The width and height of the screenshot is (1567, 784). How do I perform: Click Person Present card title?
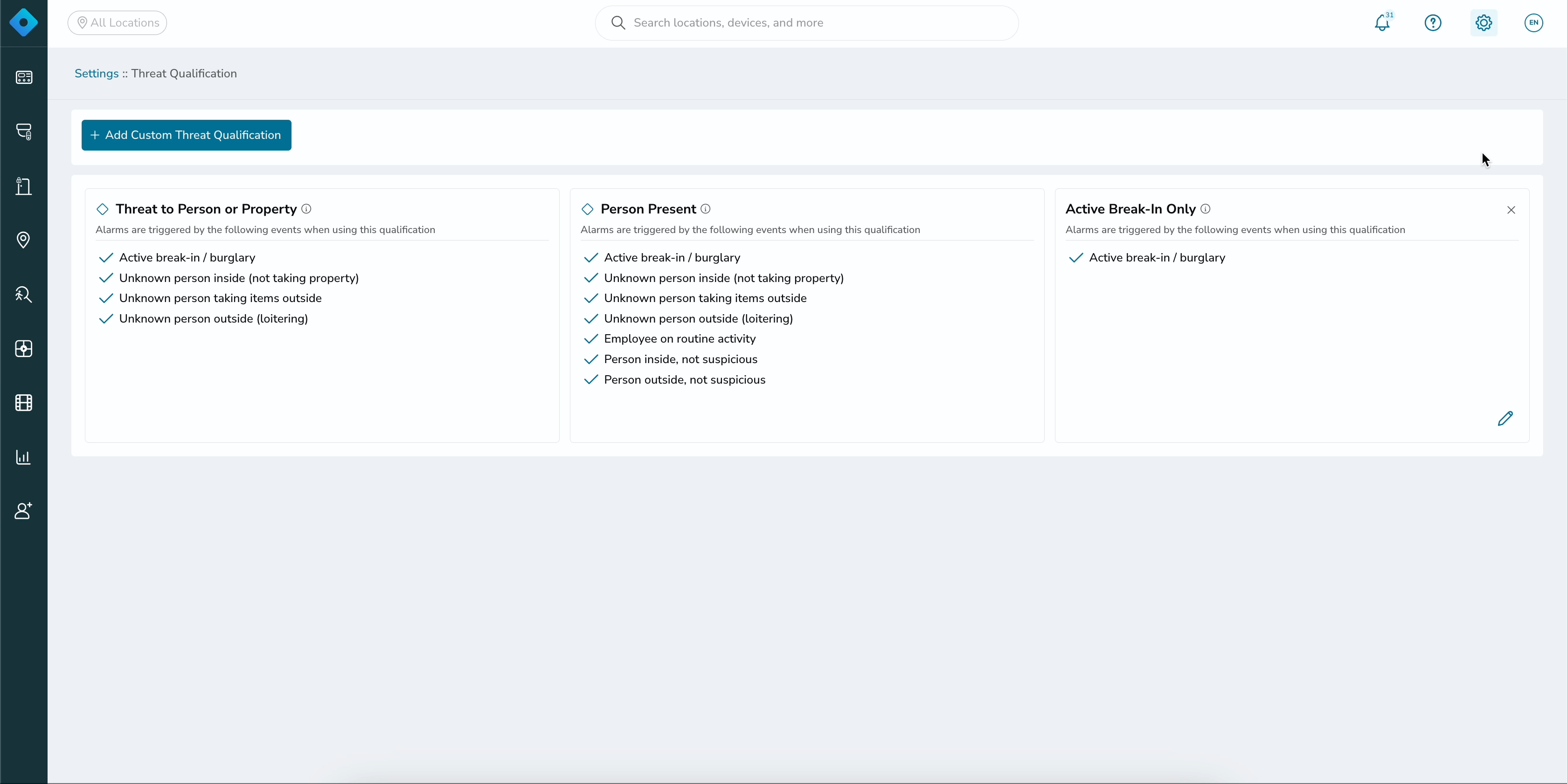[648, 209]
